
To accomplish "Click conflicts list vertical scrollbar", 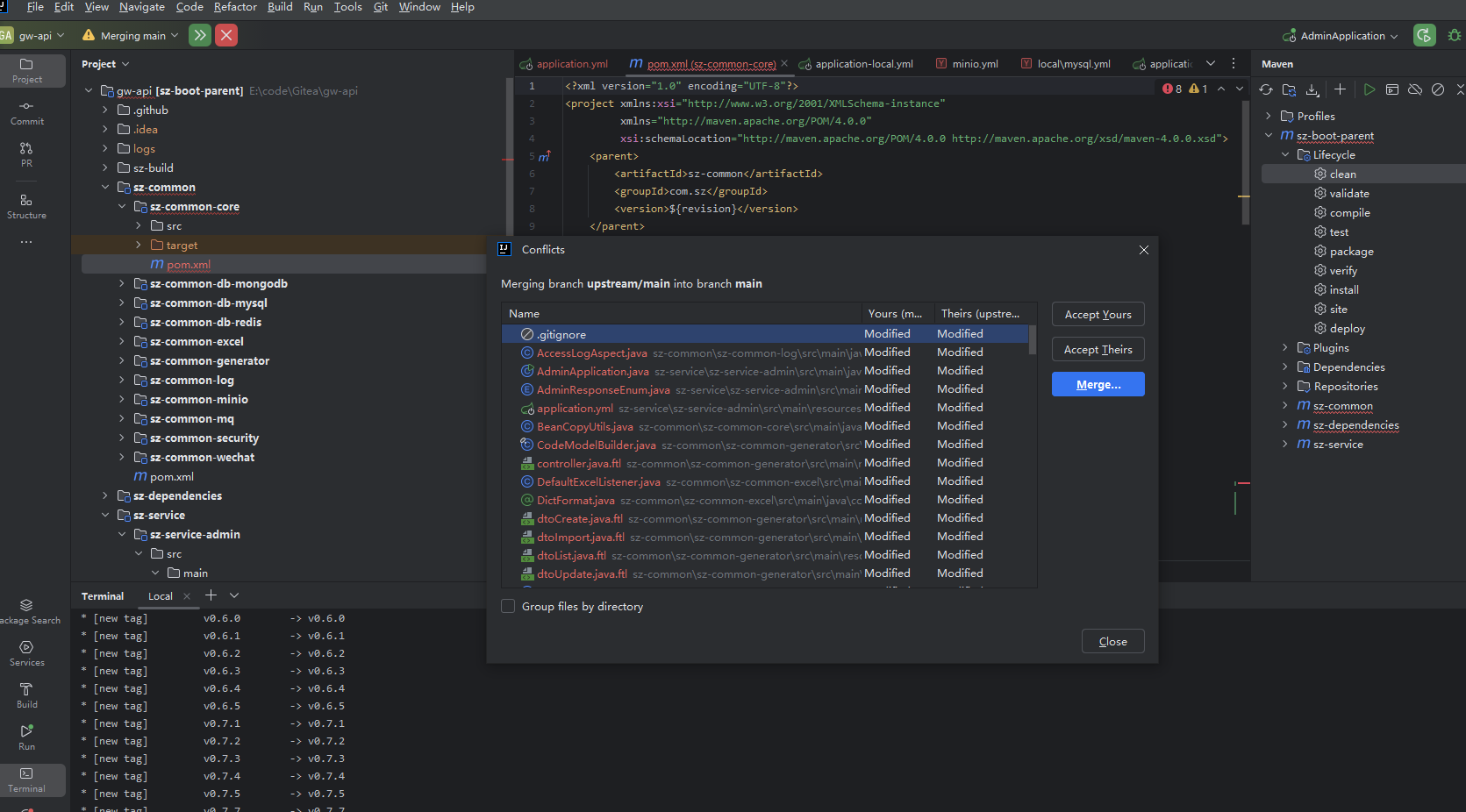I will [1033, 341].
